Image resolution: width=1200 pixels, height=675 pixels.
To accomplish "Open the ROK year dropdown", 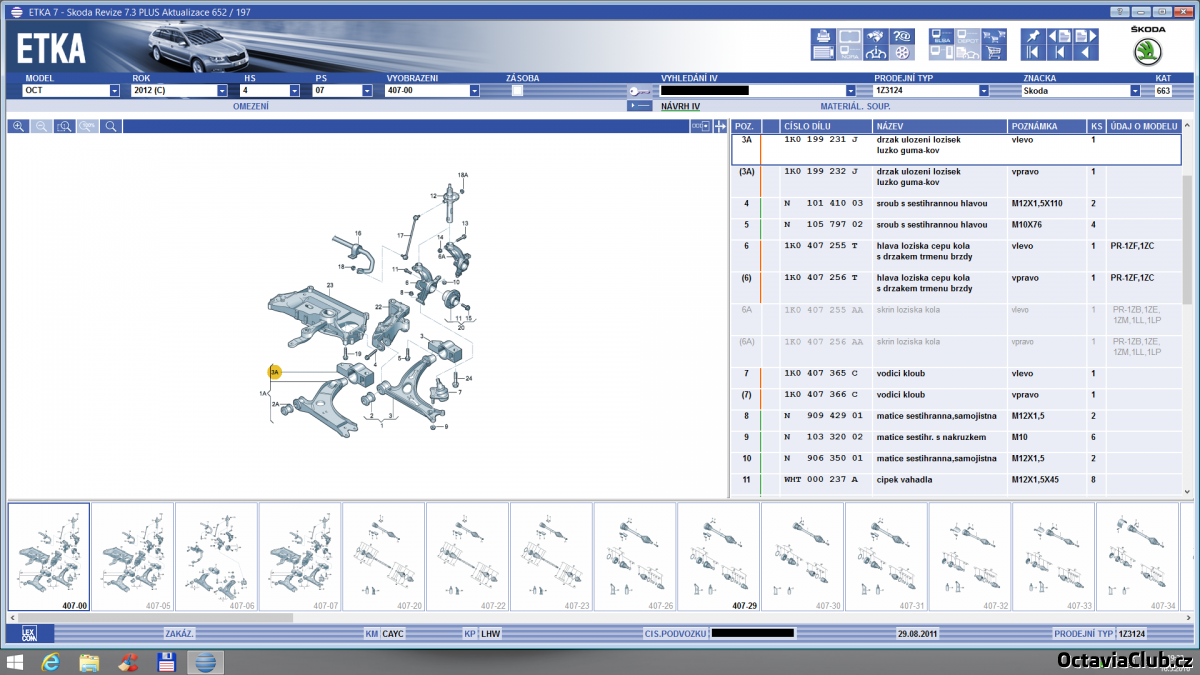I will tap(222, 90).
